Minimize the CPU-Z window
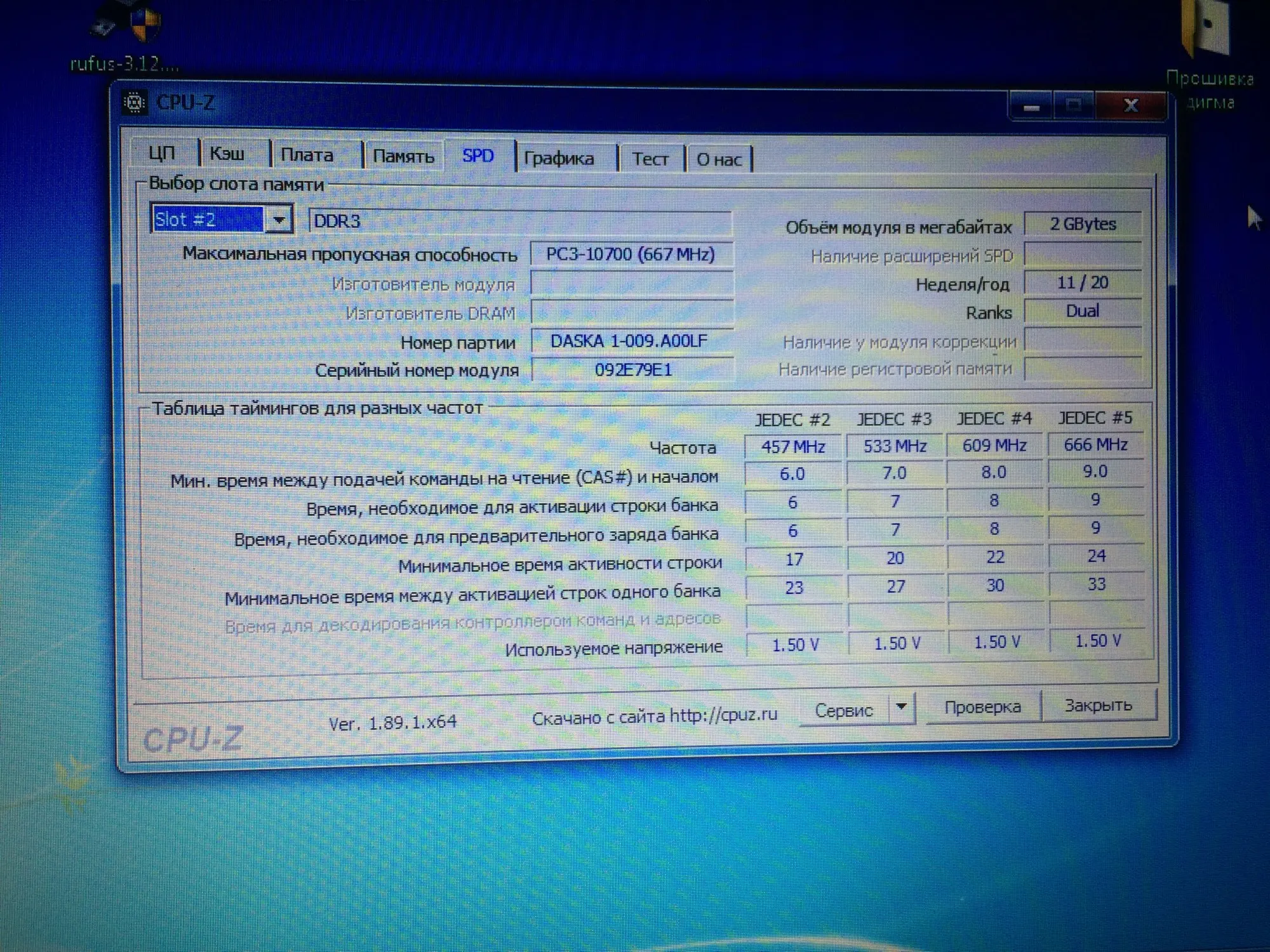The image size is (1270, 952). point(1031,107)
